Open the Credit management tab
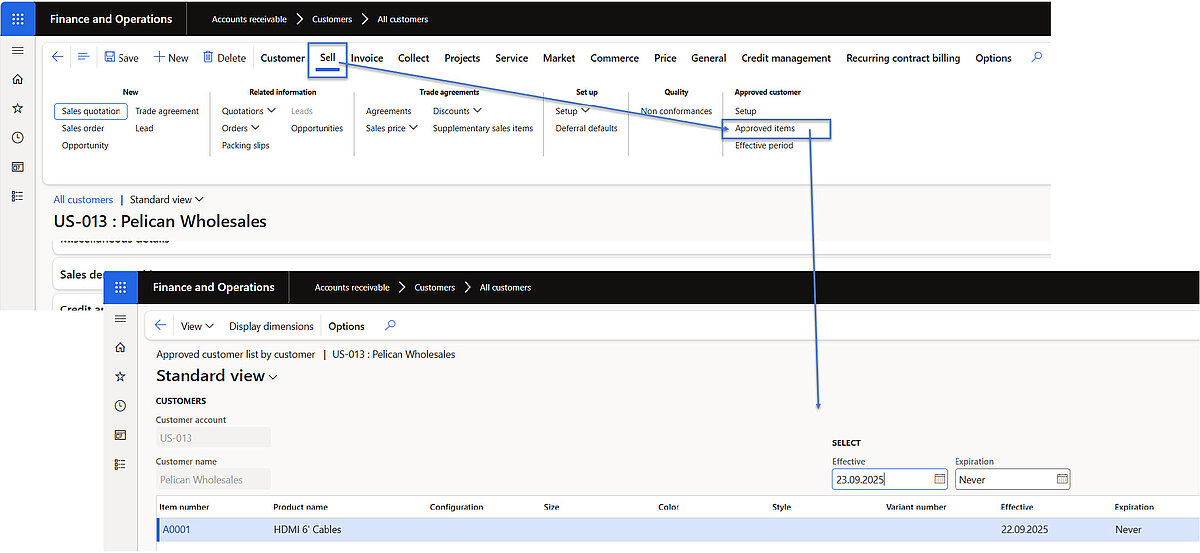1200x553 pixels. point(786,58)
